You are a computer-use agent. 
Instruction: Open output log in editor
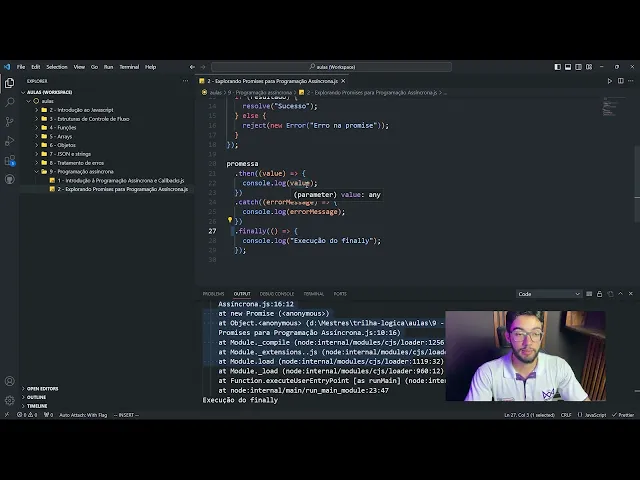click(x=610, y=294)
